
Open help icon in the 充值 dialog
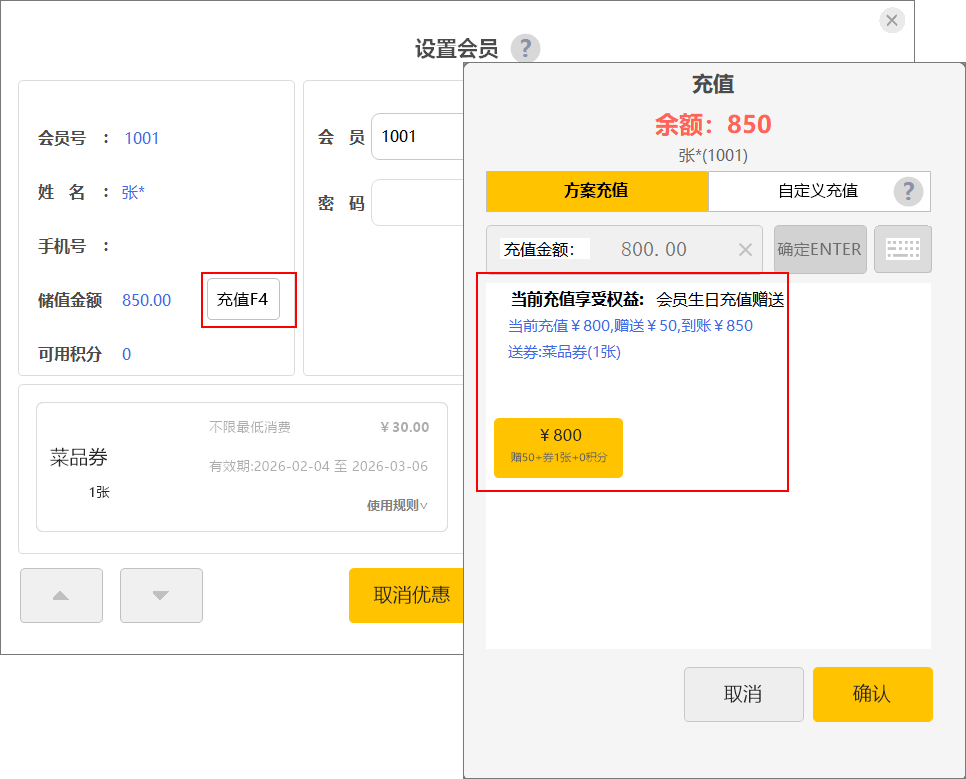[x=908, y=191]
